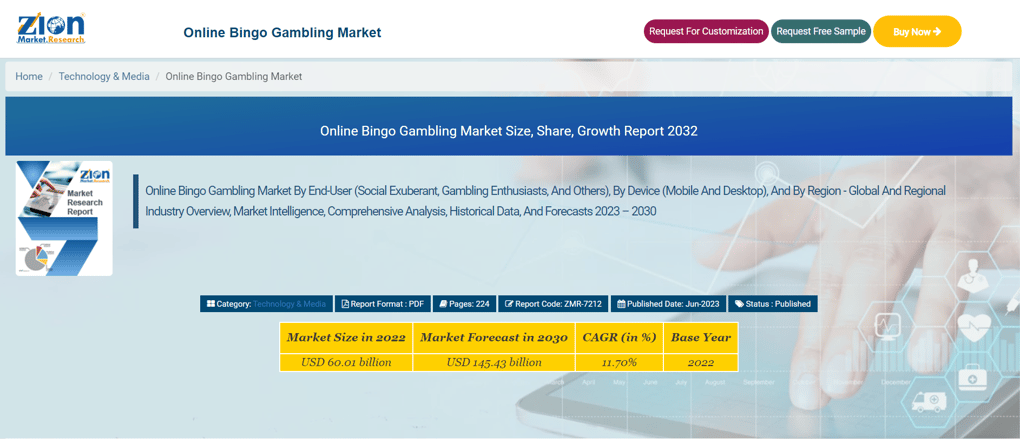
Task: Click the 2022 base year value cell
Action: click(x=701, y=362)
